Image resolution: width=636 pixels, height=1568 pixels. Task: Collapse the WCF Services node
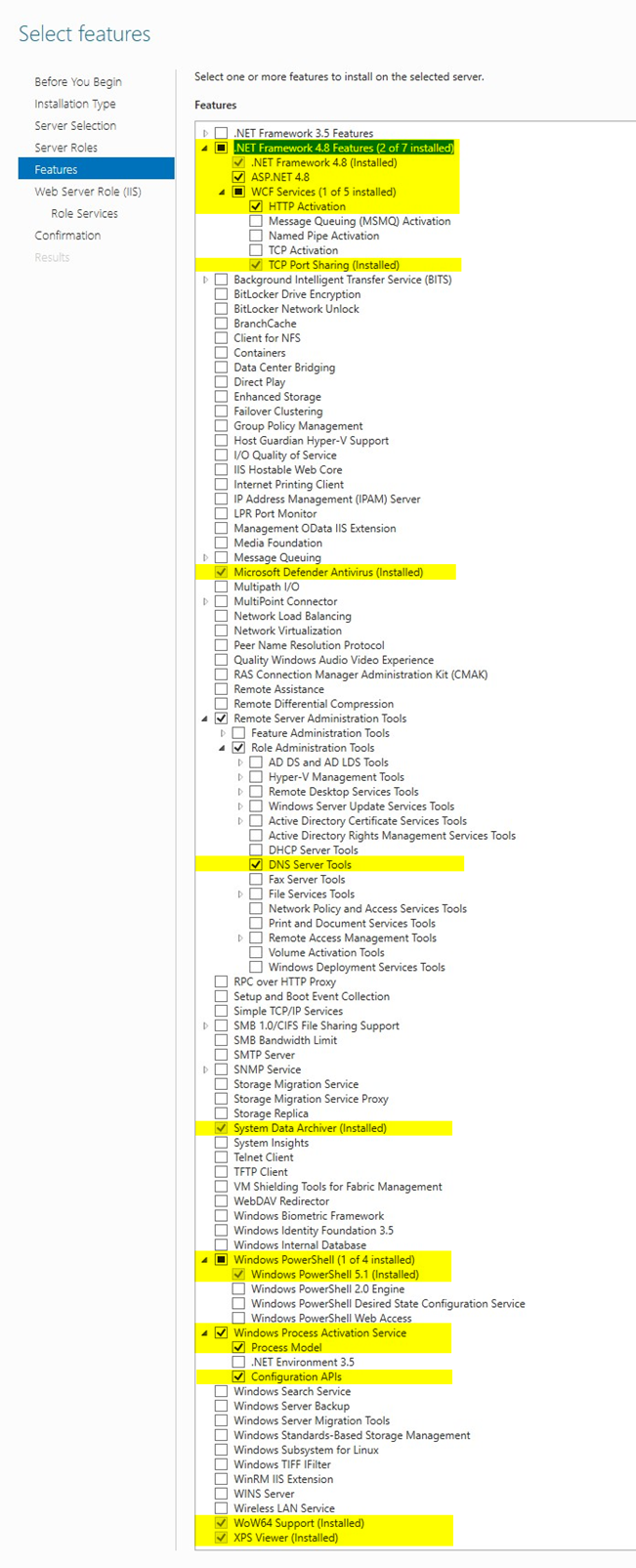coord(223,192)
